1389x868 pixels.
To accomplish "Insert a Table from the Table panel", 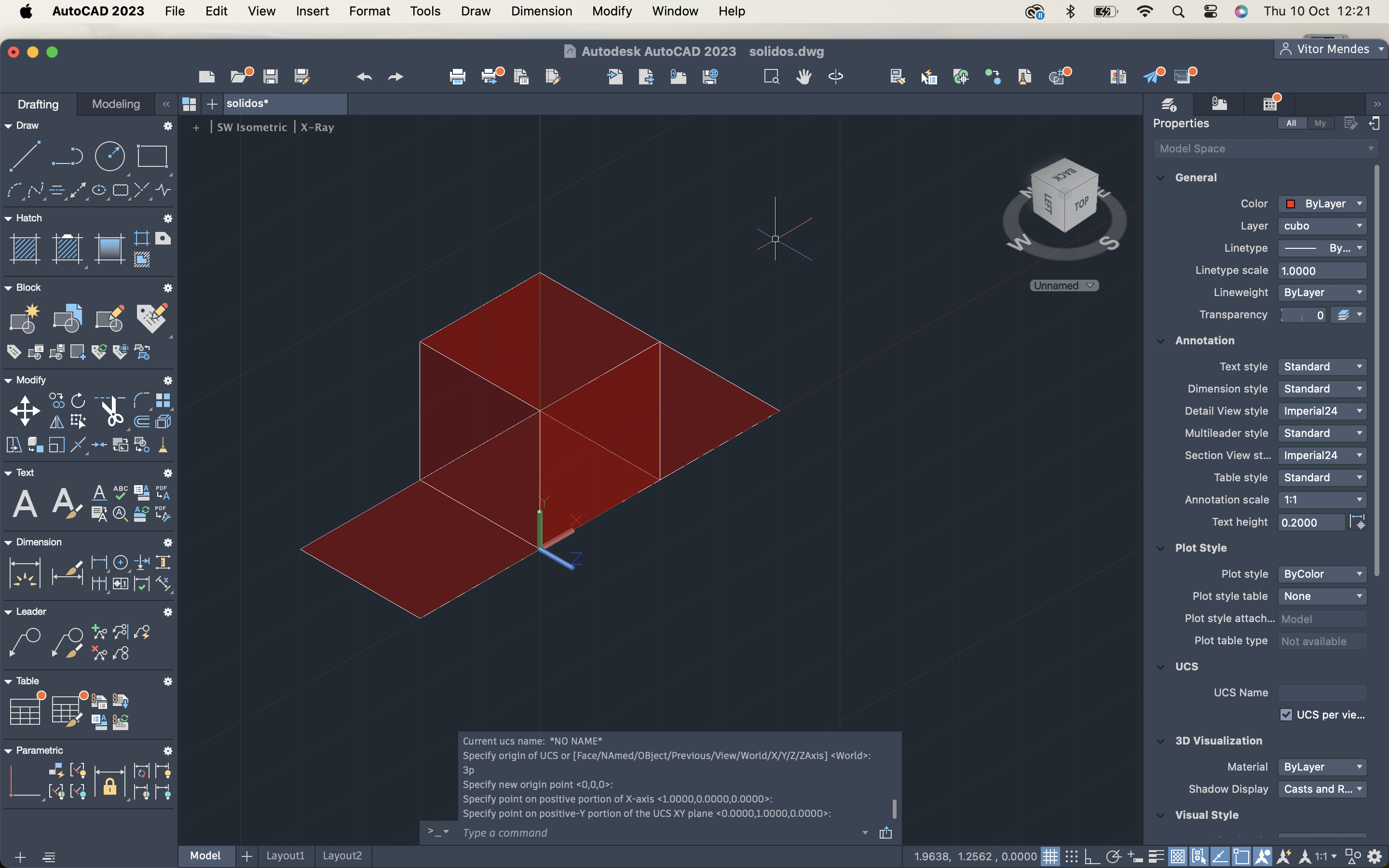I will (x=25, y=711).
